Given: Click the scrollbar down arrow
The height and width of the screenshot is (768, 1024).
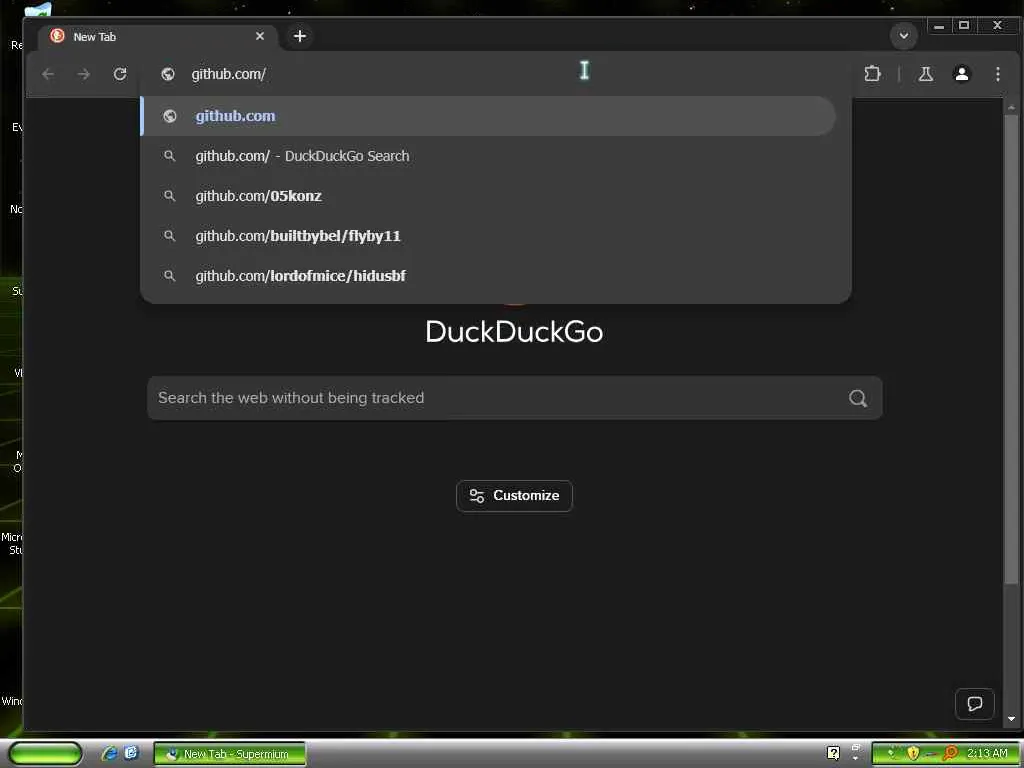Looking at the screenshot, I should pos(1011,719).
